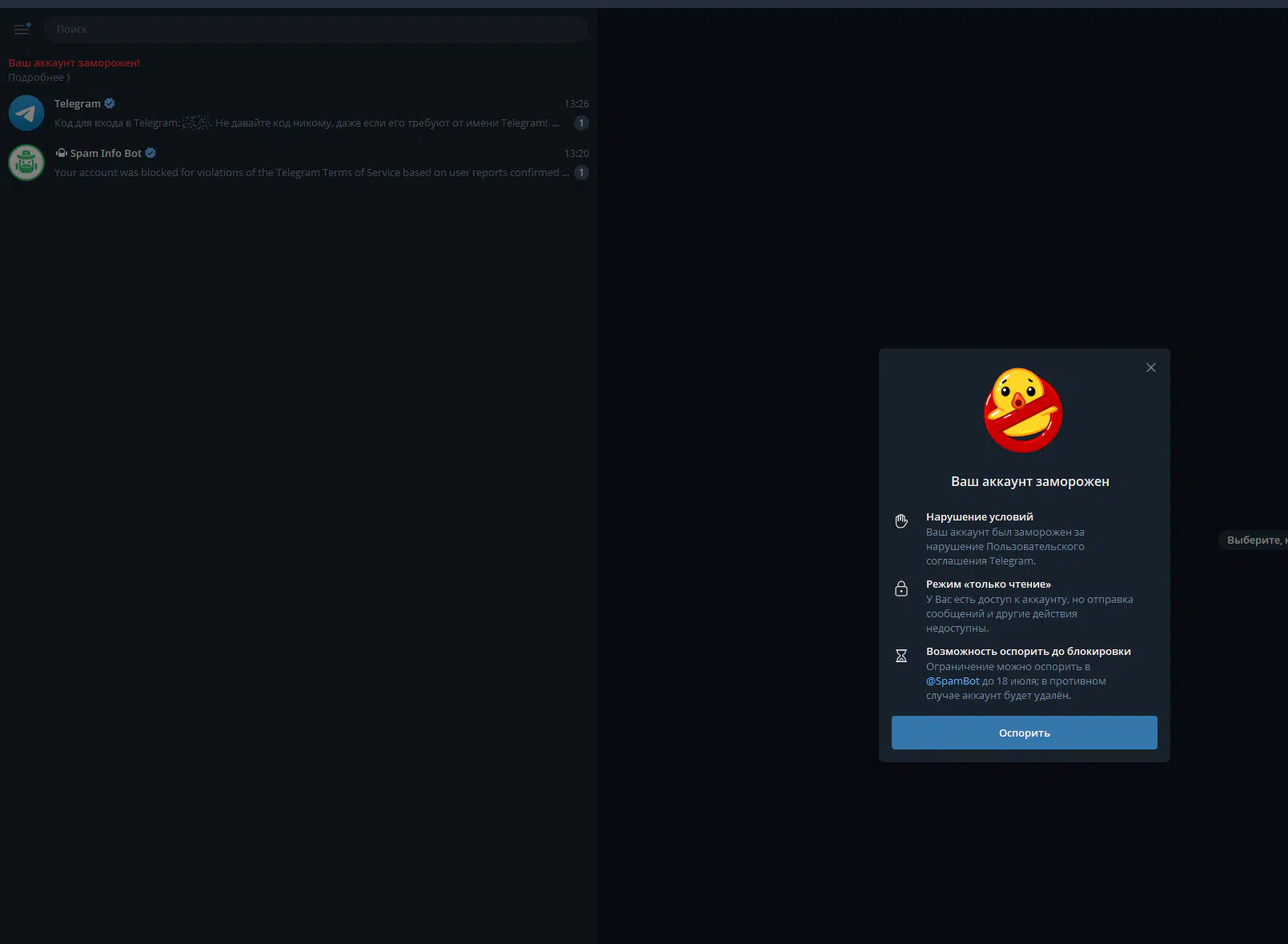Open the Telegram service chat
This screenshot has width=1288, height=944.
tap(298, 113)
